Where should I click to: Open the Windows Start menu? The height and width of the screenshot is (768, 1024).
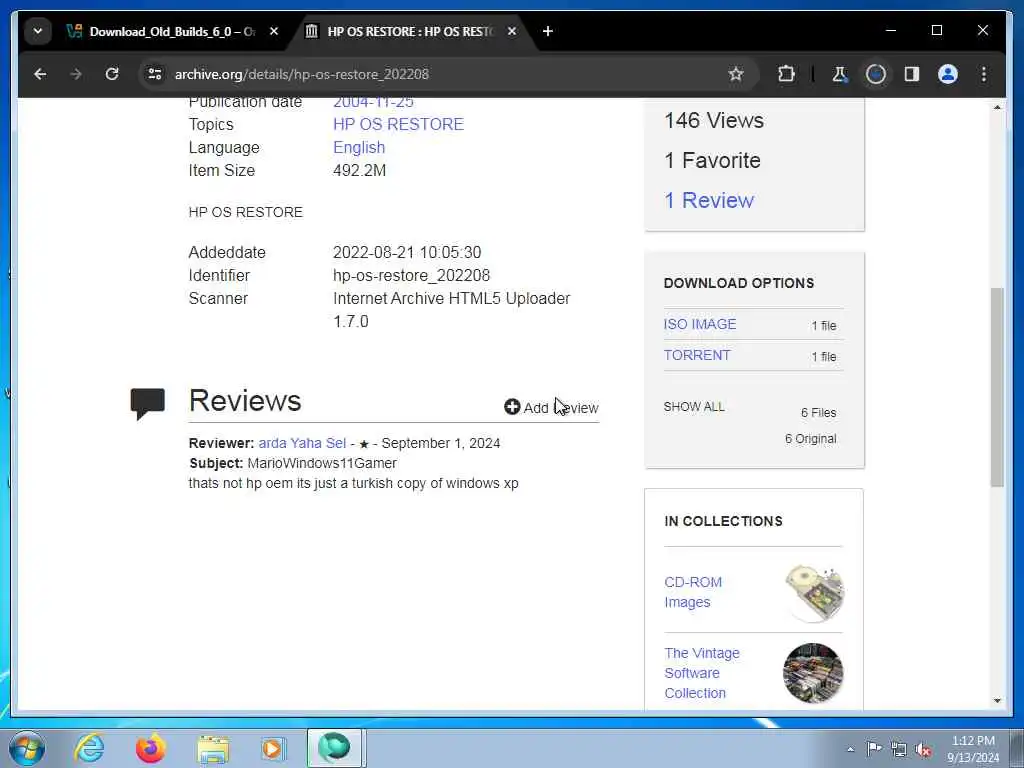(27, 748)
